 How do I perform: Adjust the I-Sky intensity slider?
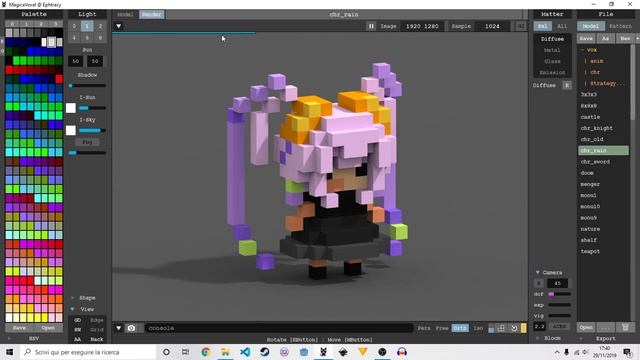coord(92,131)
